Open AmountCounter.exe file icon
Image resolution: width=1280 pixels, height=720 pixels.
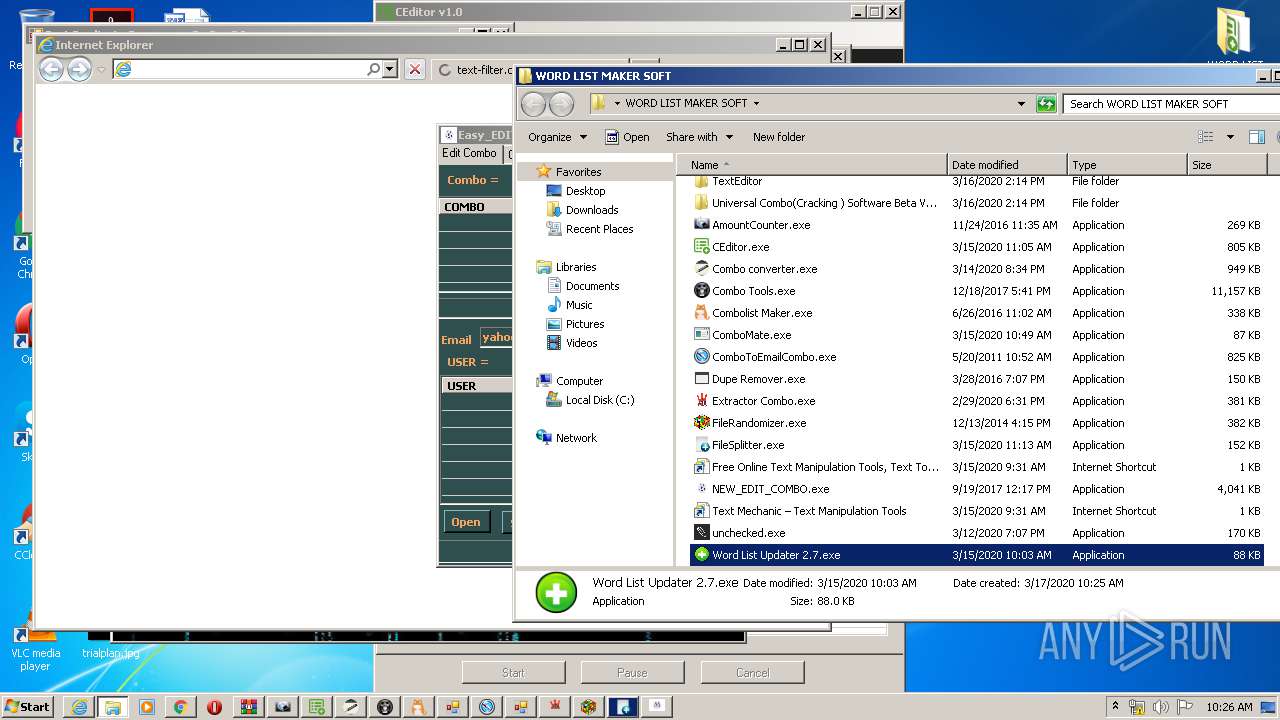coord(701,225)
